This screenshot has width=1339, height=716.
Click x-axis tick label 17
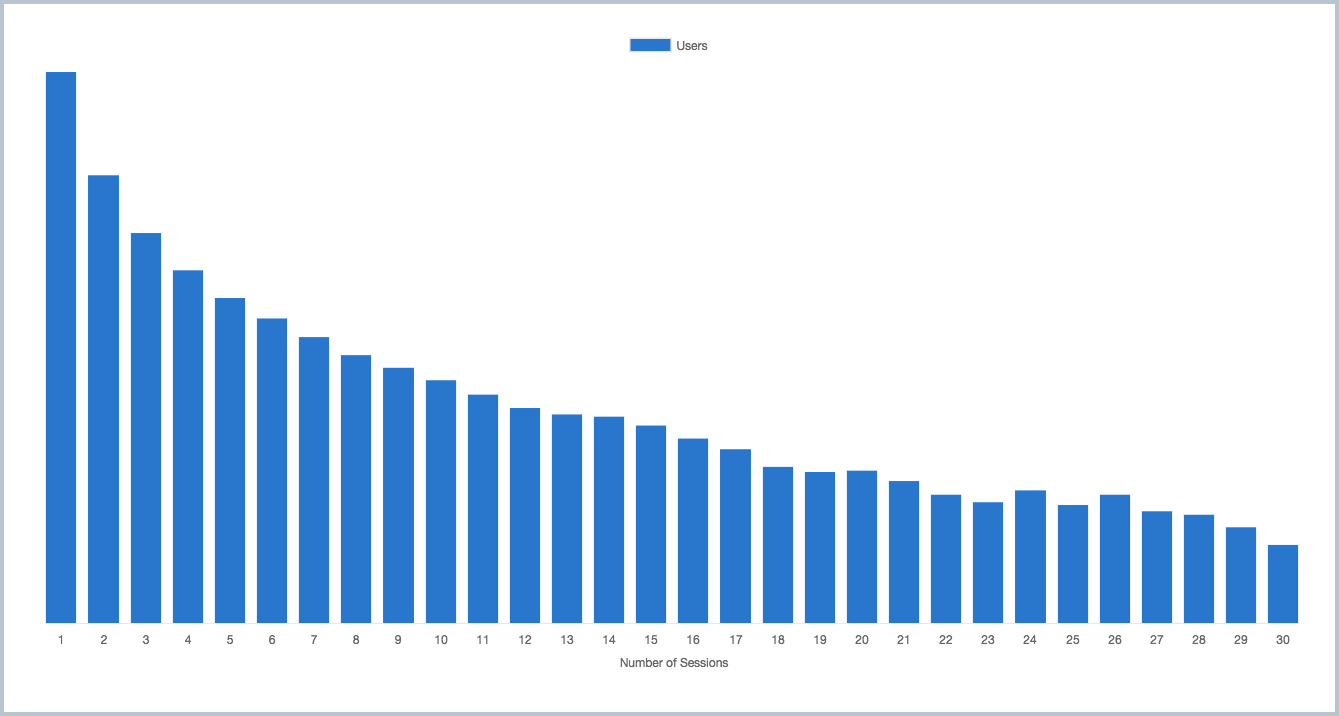[x=735, y=639]
